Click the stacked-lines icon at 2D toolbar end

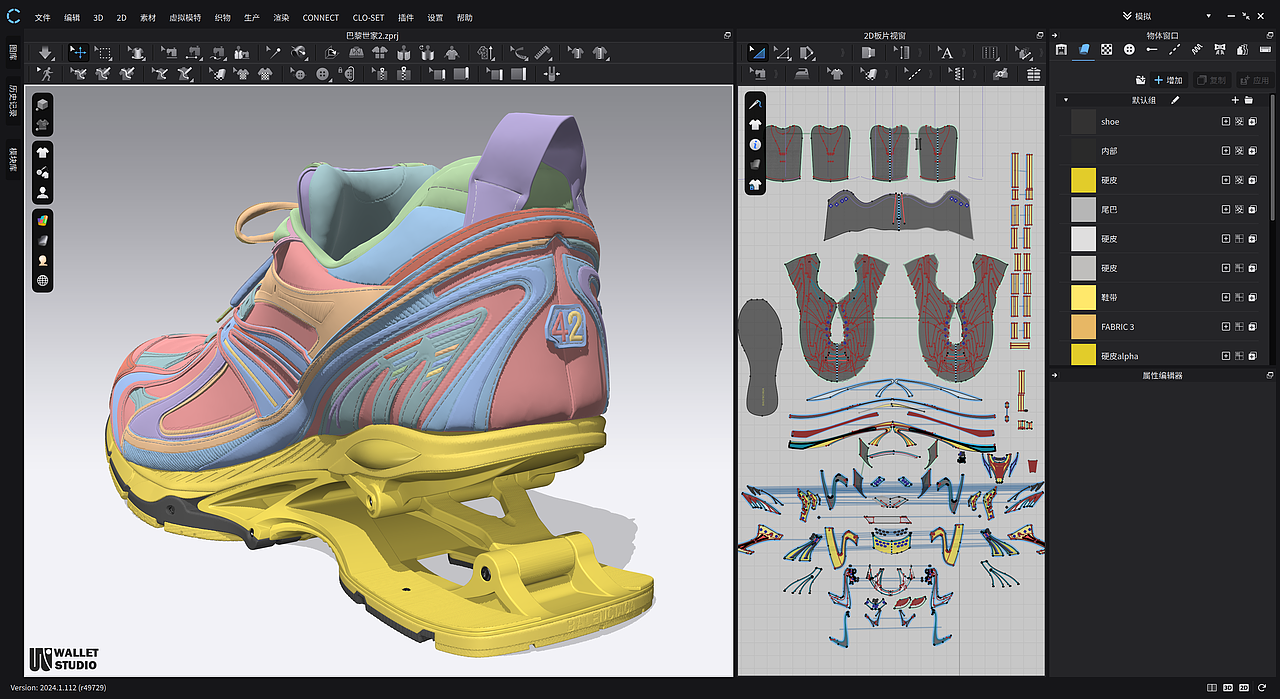(x=1033, y=74)
